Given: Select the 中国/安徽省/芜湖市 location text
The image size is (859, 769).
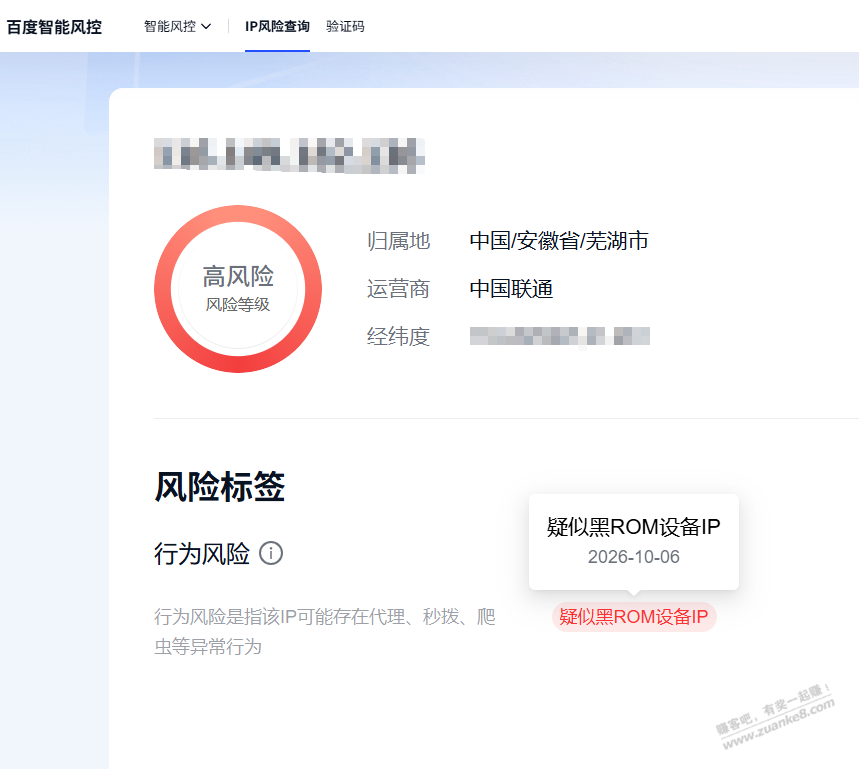Looking at the screenshot, I should (559, 241).
